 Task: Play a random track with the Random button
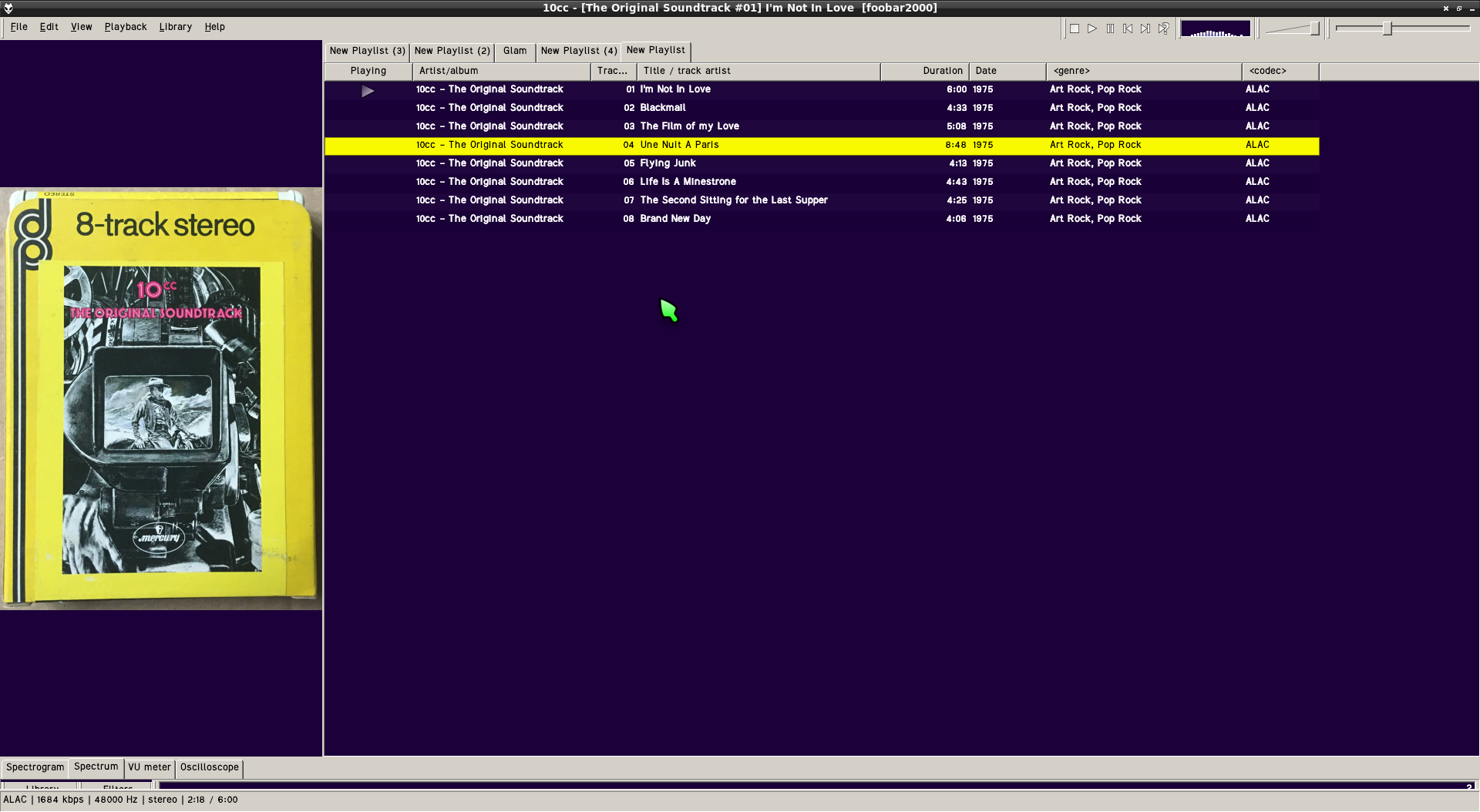1163,29
